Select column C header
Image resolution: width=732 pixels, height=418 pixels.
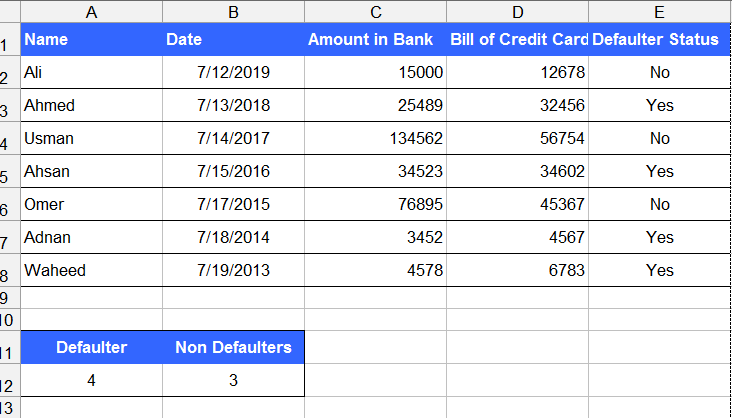tap(375, 11)
